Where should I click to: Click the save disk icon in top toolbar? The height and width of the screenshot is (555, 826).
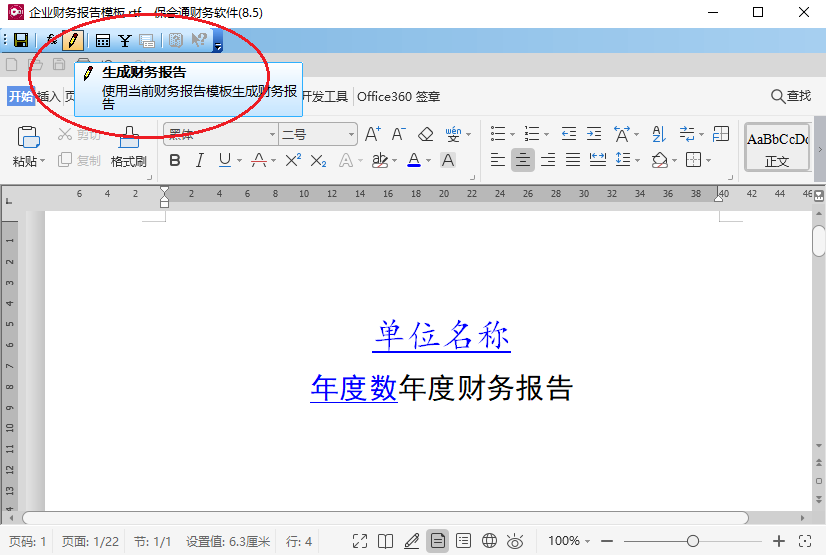click(x=20, y=40)
